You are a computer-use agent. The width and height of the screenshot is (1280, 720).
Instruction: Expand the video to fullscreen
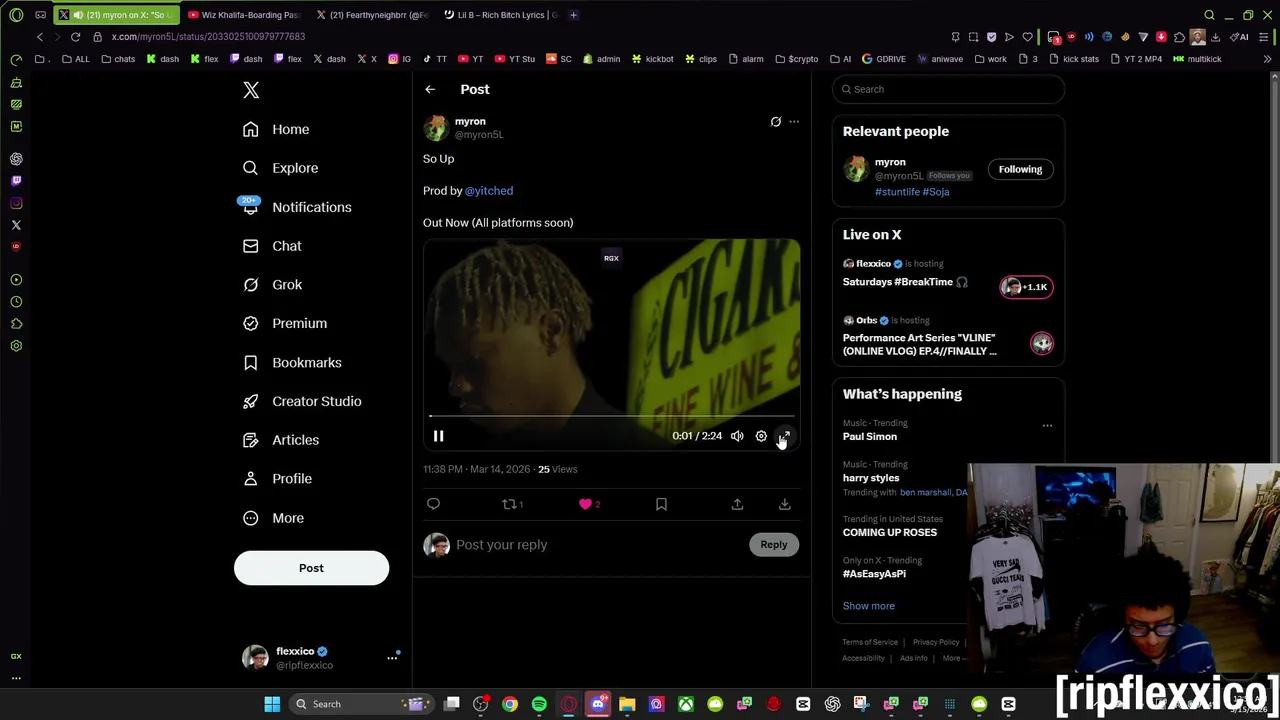[x=785, y=436]
